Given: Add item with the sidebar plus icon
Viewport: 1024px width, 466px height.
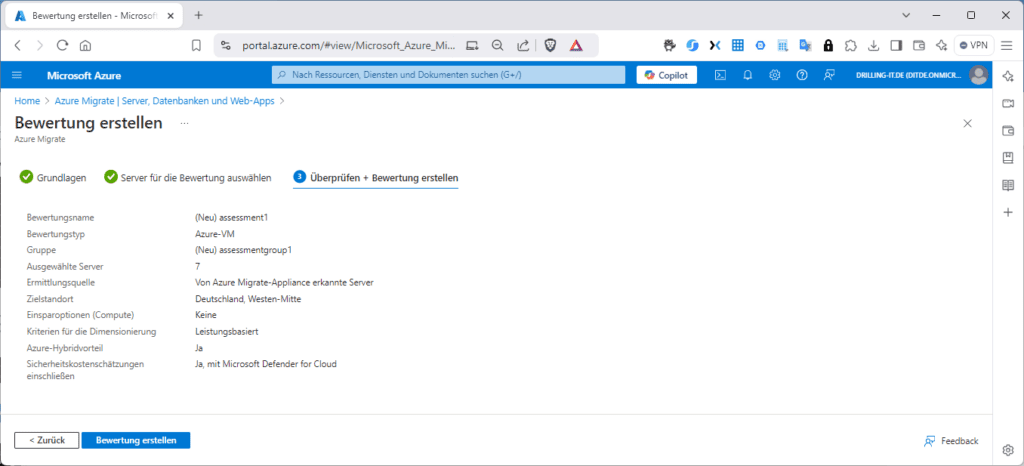Looking at the screenshot, I should [x=1008, y=212].
